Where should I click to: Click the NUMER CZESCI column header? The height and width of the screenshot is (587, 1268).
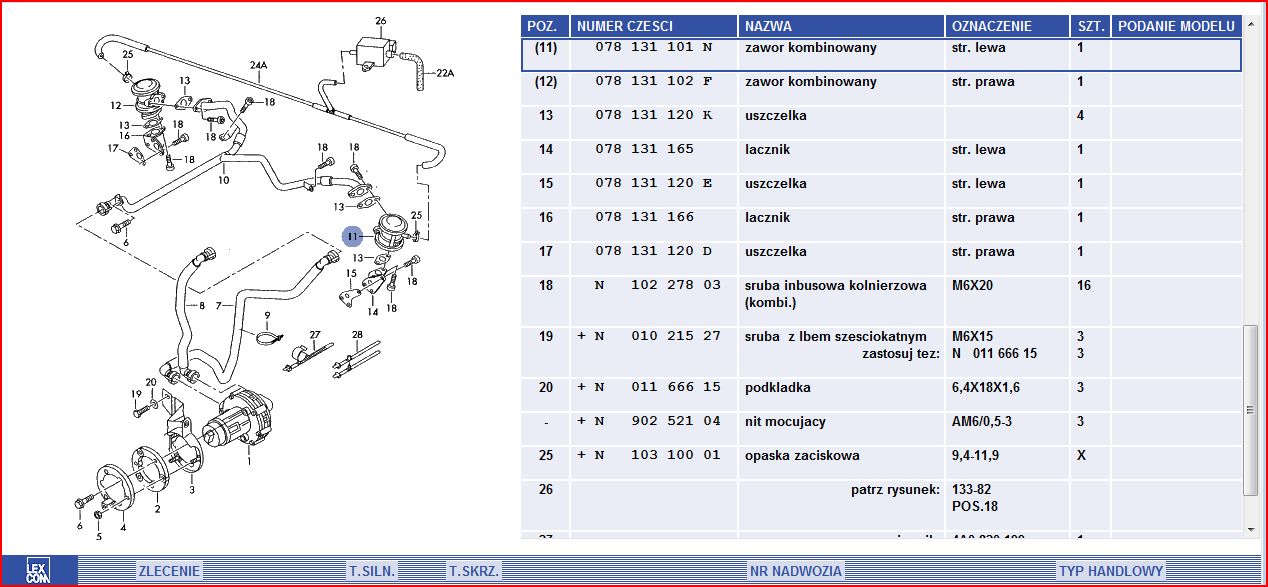655,26
